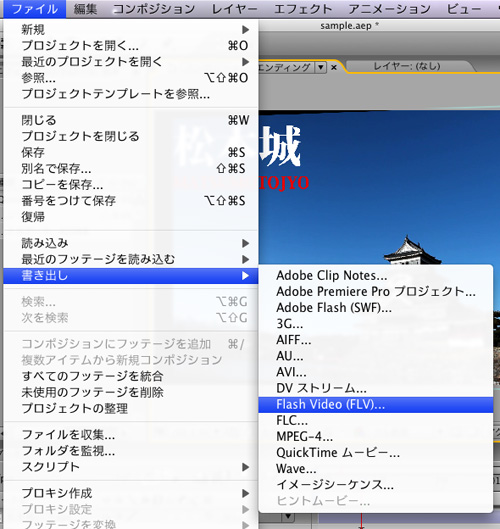The width and height of the screenshot is (500, 529).
Task: Open the エフェクト menu
Action: pyautogui.click(x=303, y=9)
